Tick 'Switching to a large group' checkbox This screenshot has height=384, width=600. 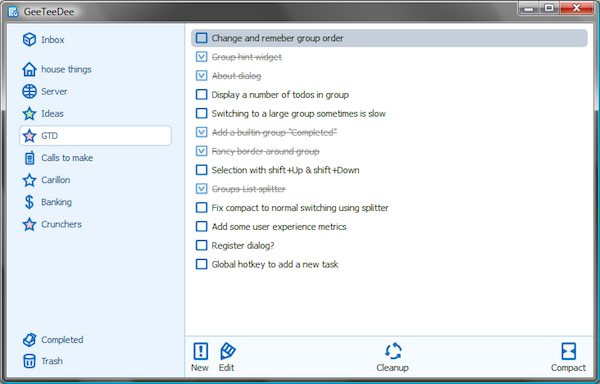tap(201, 113)
